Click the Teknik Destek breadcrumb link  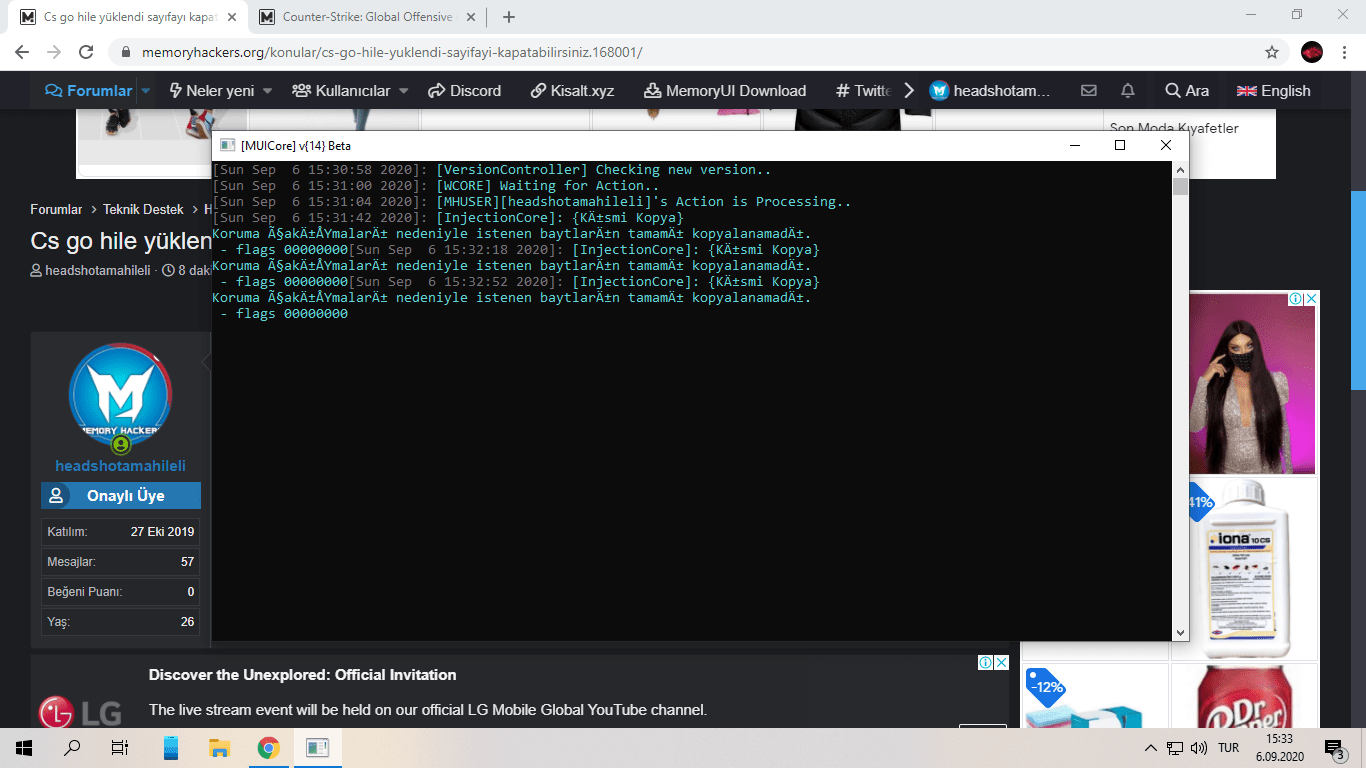click(x=143, y=210)
